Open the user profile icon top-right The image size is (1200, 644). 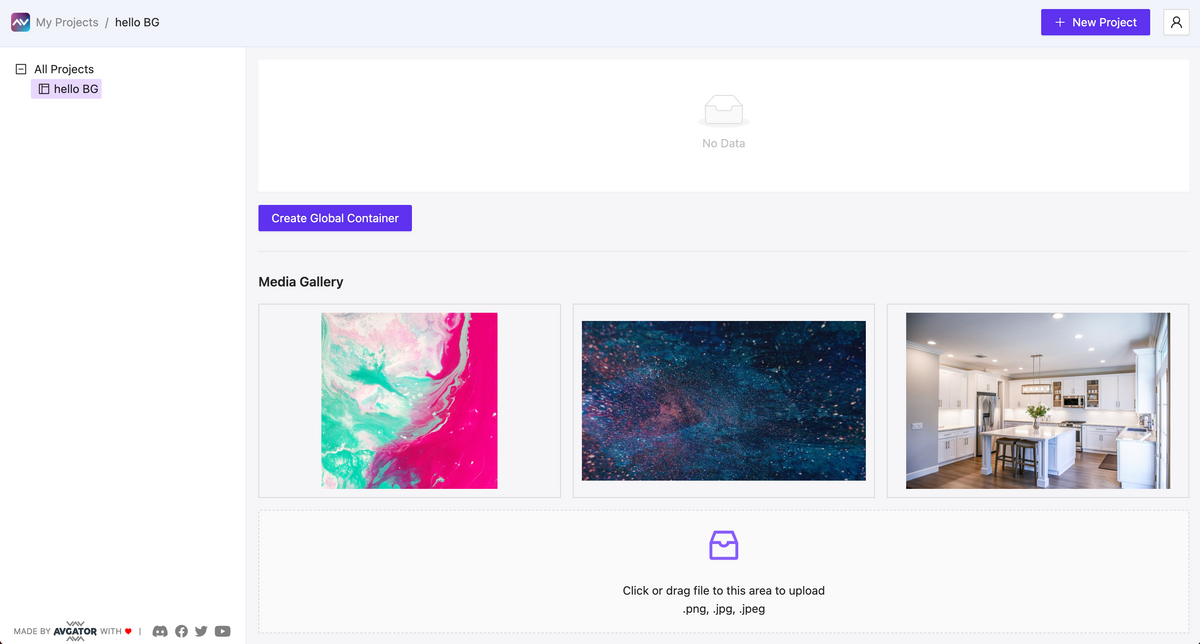(1175, 22)
